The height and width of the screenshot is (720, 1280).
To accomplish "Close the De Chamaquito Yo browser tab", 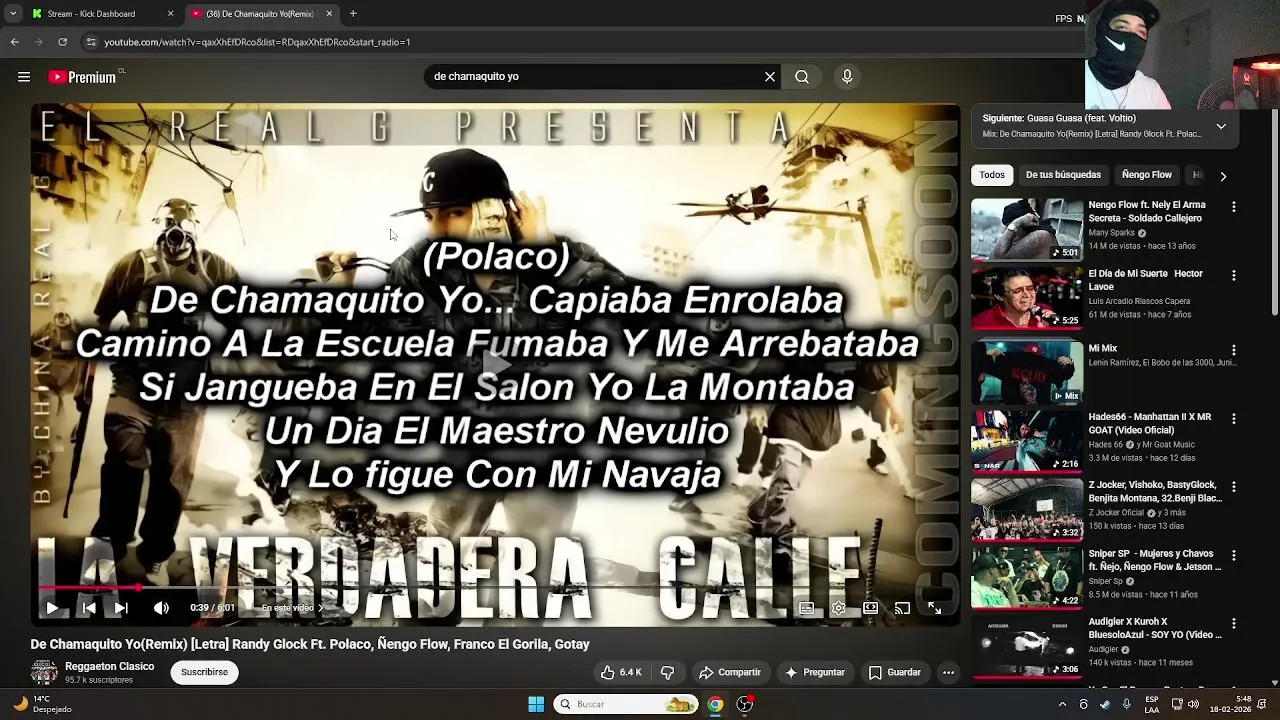I will pyautogui.click(x=328, y=14).
